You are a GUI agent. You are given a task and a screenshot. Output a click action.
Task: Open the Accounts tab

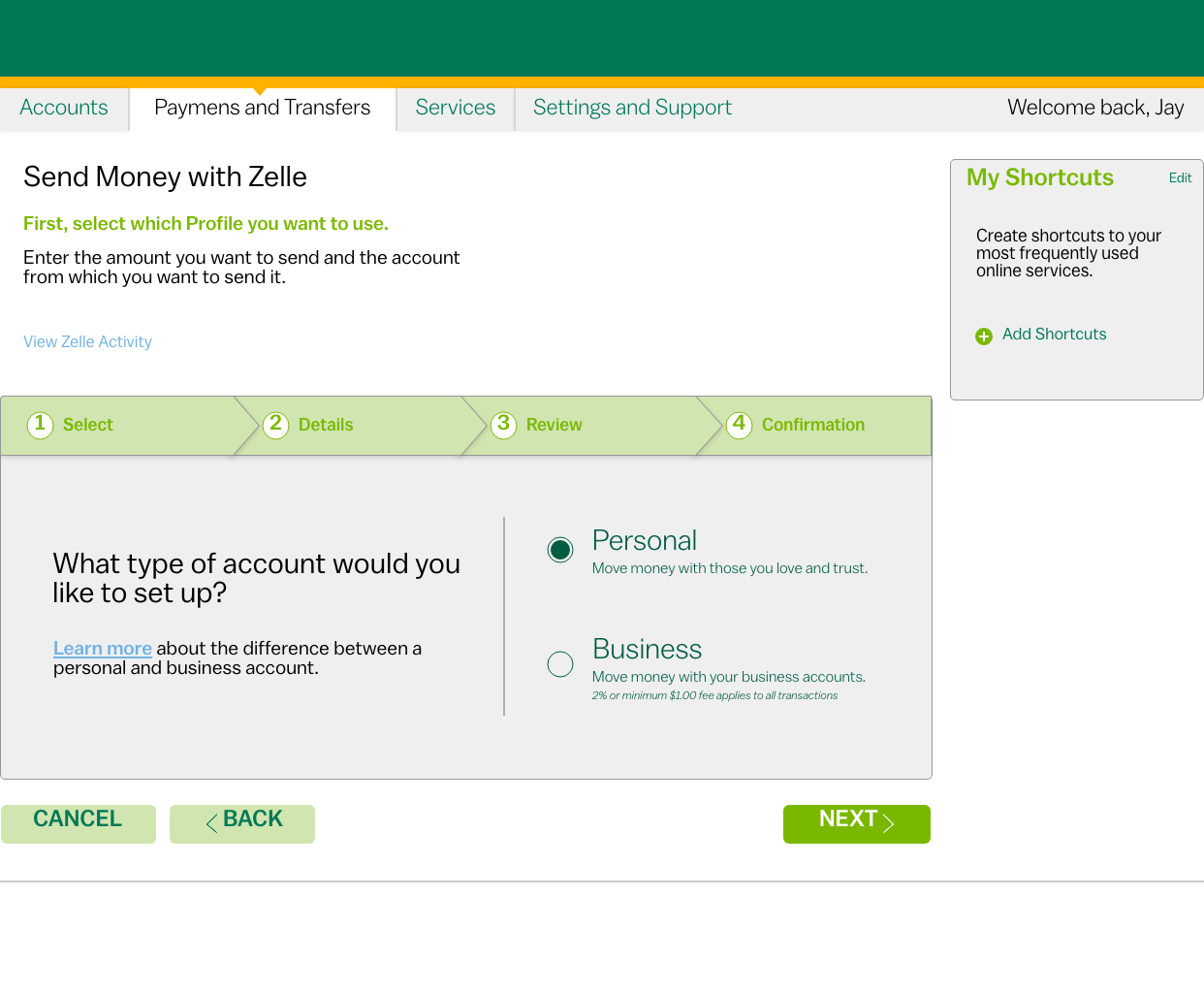coord(64,108)
